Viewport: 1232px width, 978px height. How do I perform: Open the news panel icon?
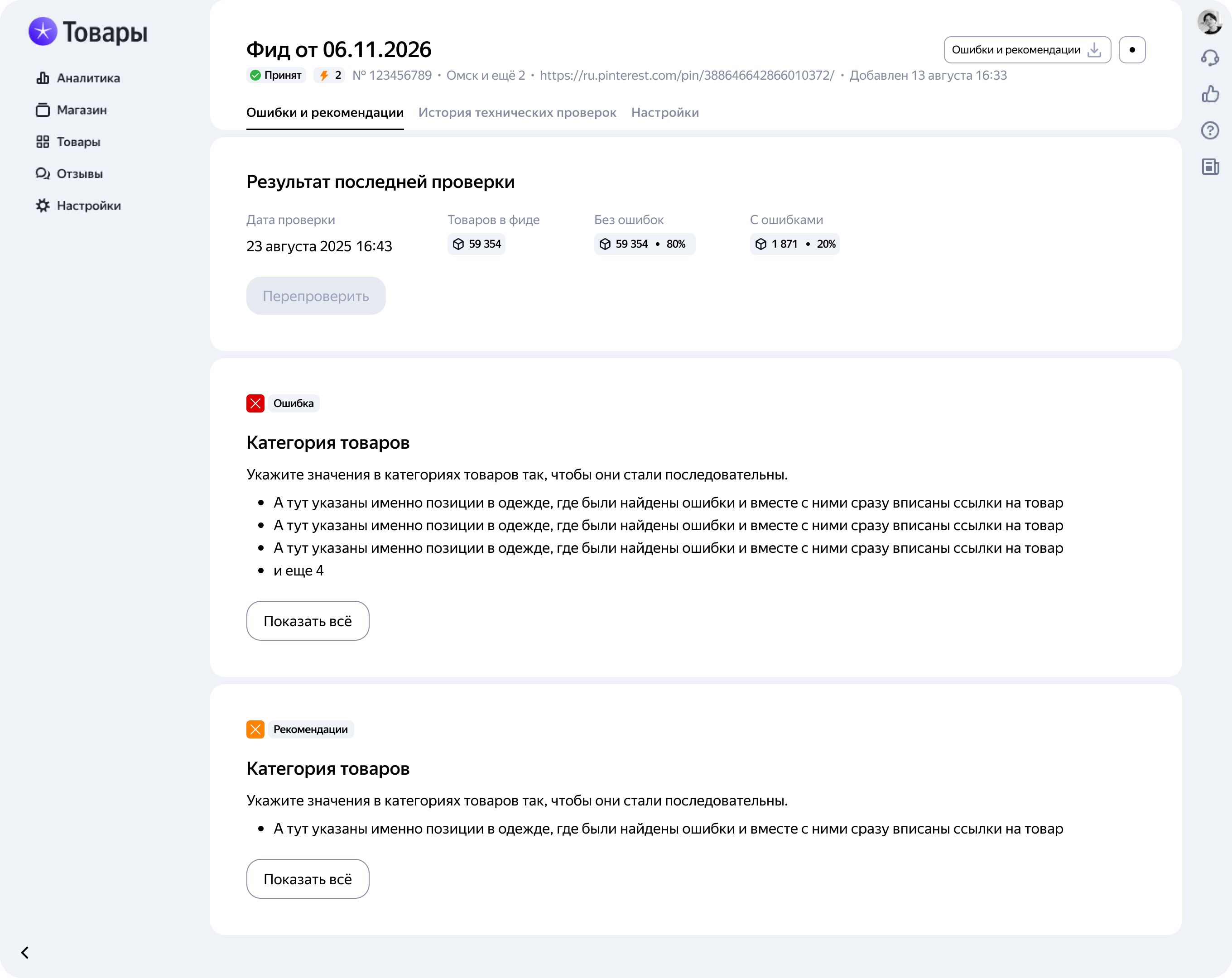pos(1210,167)
